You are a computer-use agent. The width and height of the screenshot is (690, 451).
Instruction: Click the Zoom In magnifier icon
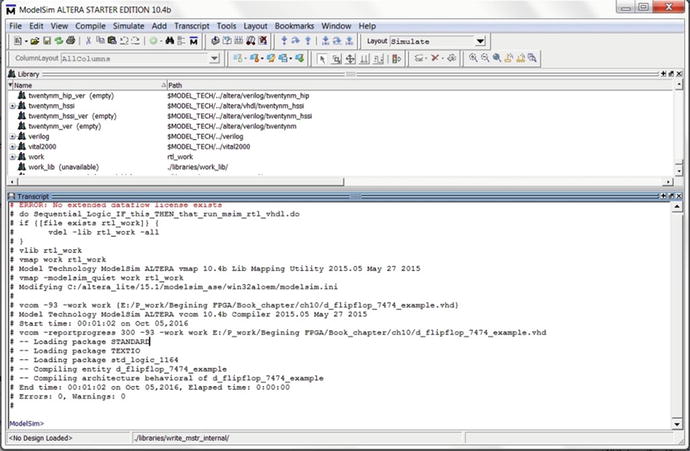(473, 58)
